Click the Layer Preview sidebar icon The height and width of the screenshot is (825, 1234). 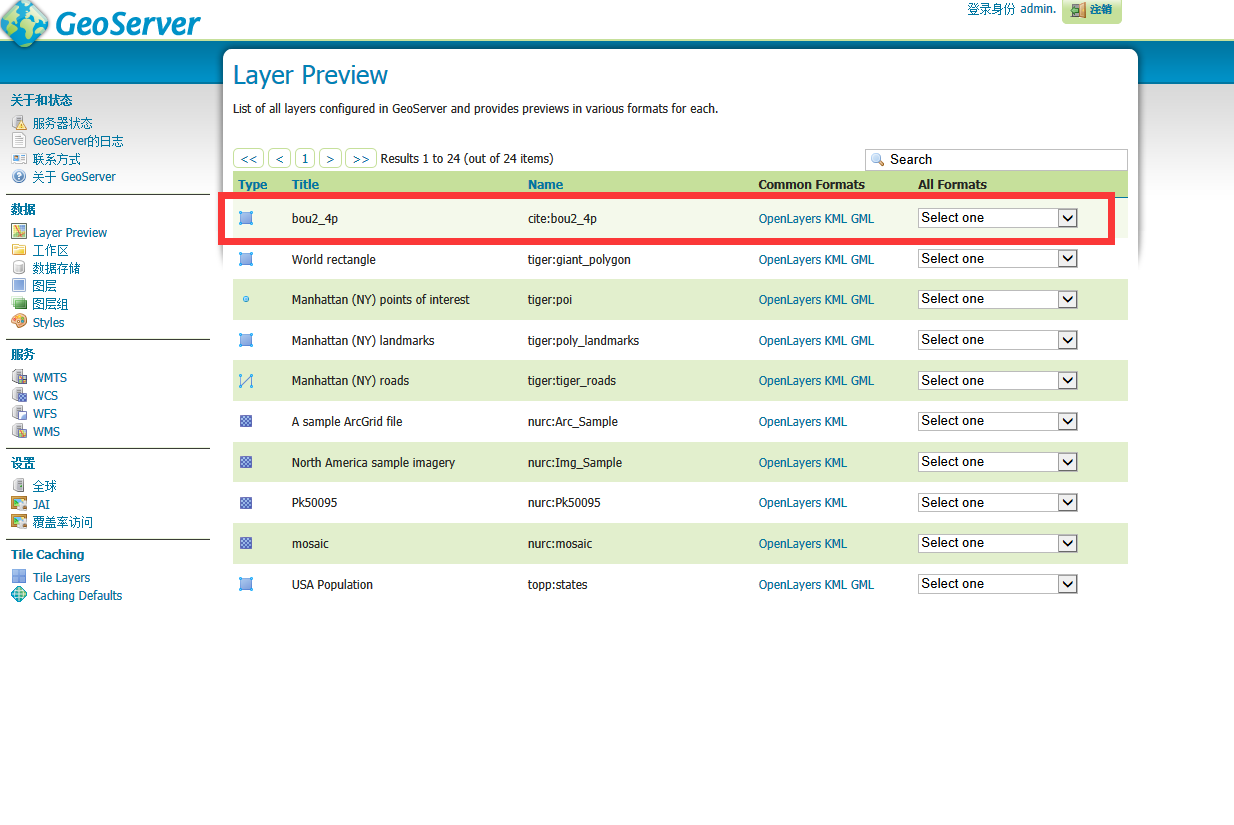coord(19,232)
